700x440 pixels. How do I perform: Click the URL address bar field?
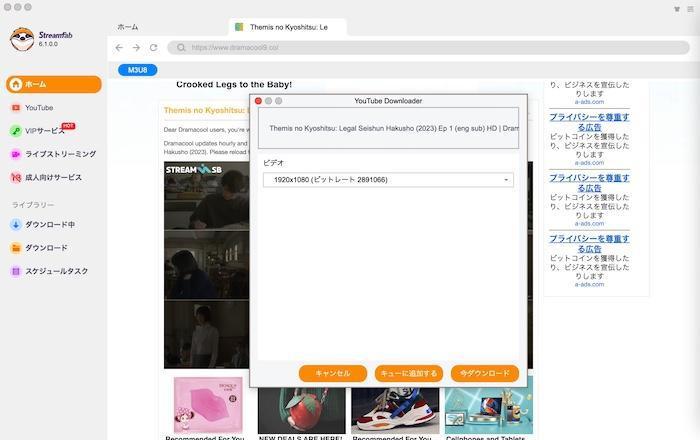click(x=429, y=47)
